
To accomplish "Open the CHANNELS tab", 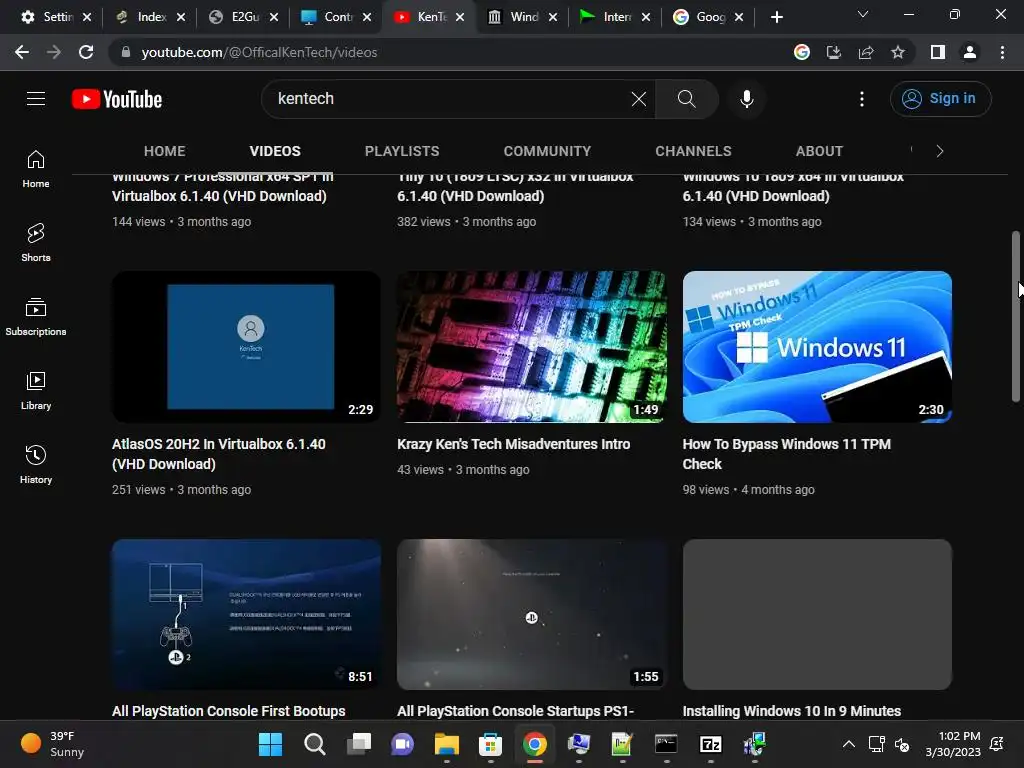I will 693,151.
